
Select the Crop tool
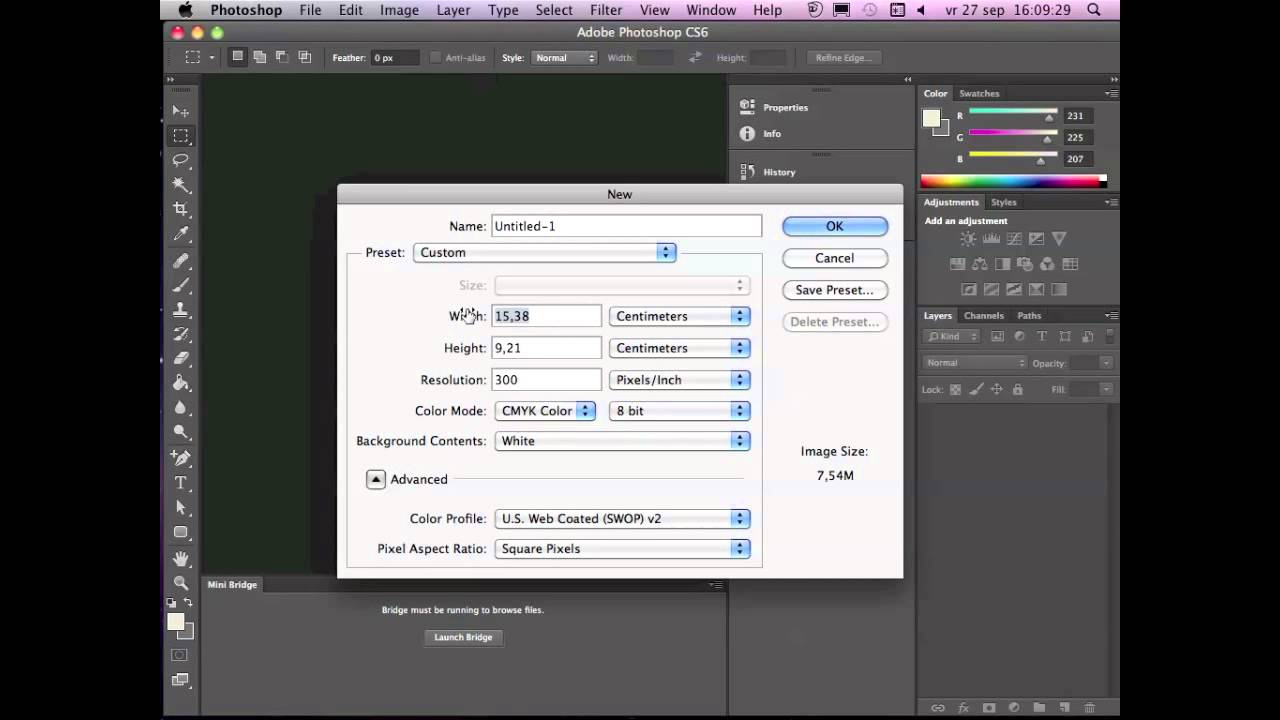[x=181, y=209]
